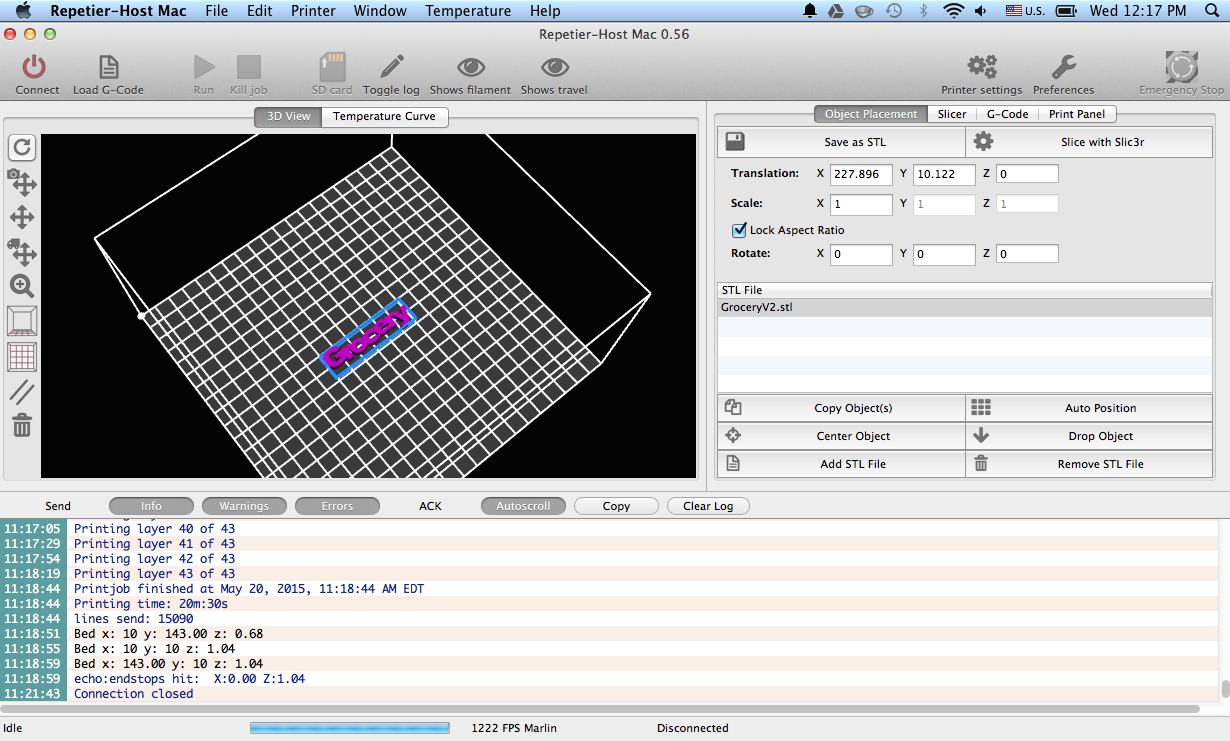Select the Object Placement tab
Screen dimensions: 1230x741
(x=870, y=114)
